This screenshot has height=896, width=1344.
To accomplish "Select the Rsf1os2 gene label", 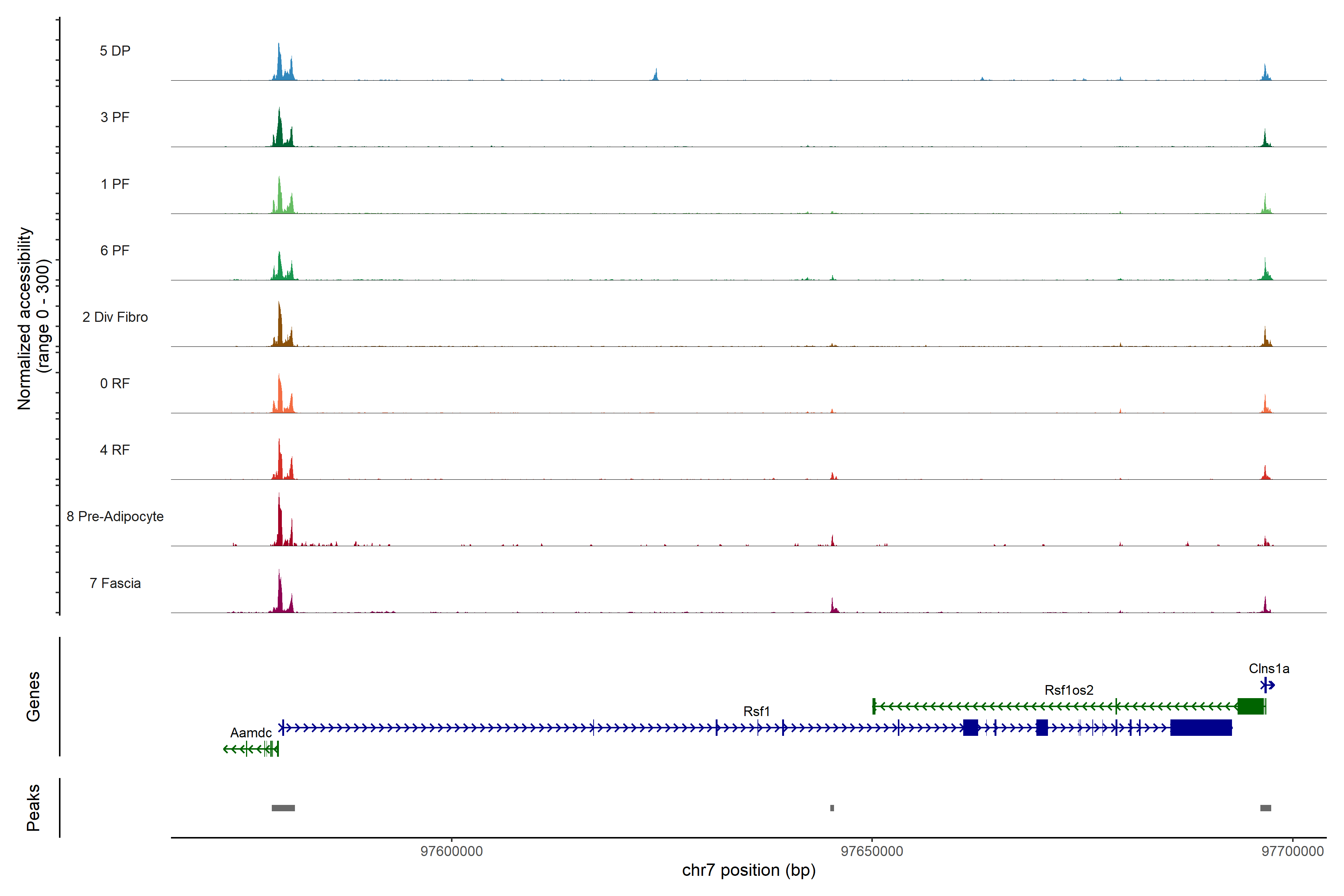I will (1068, 690).
